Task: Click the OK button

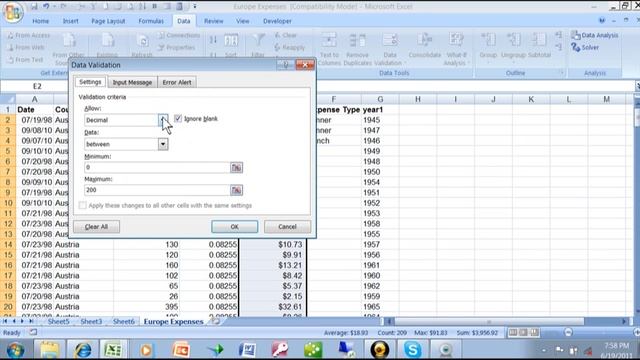Action: (x=234, y=227)
